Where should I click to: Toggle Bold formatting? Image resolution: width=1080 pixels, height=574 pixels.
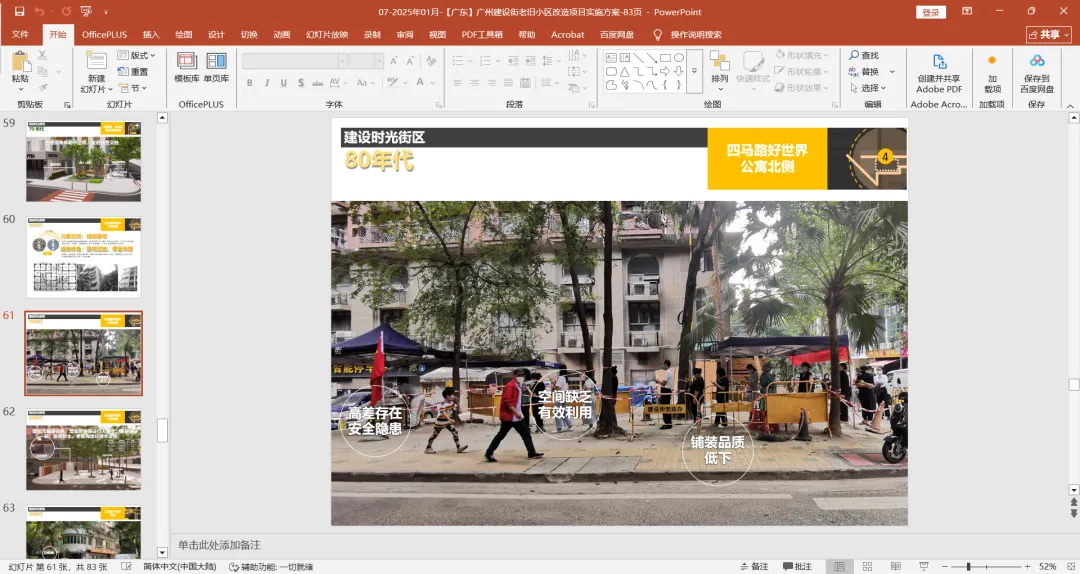coord(249,83)
